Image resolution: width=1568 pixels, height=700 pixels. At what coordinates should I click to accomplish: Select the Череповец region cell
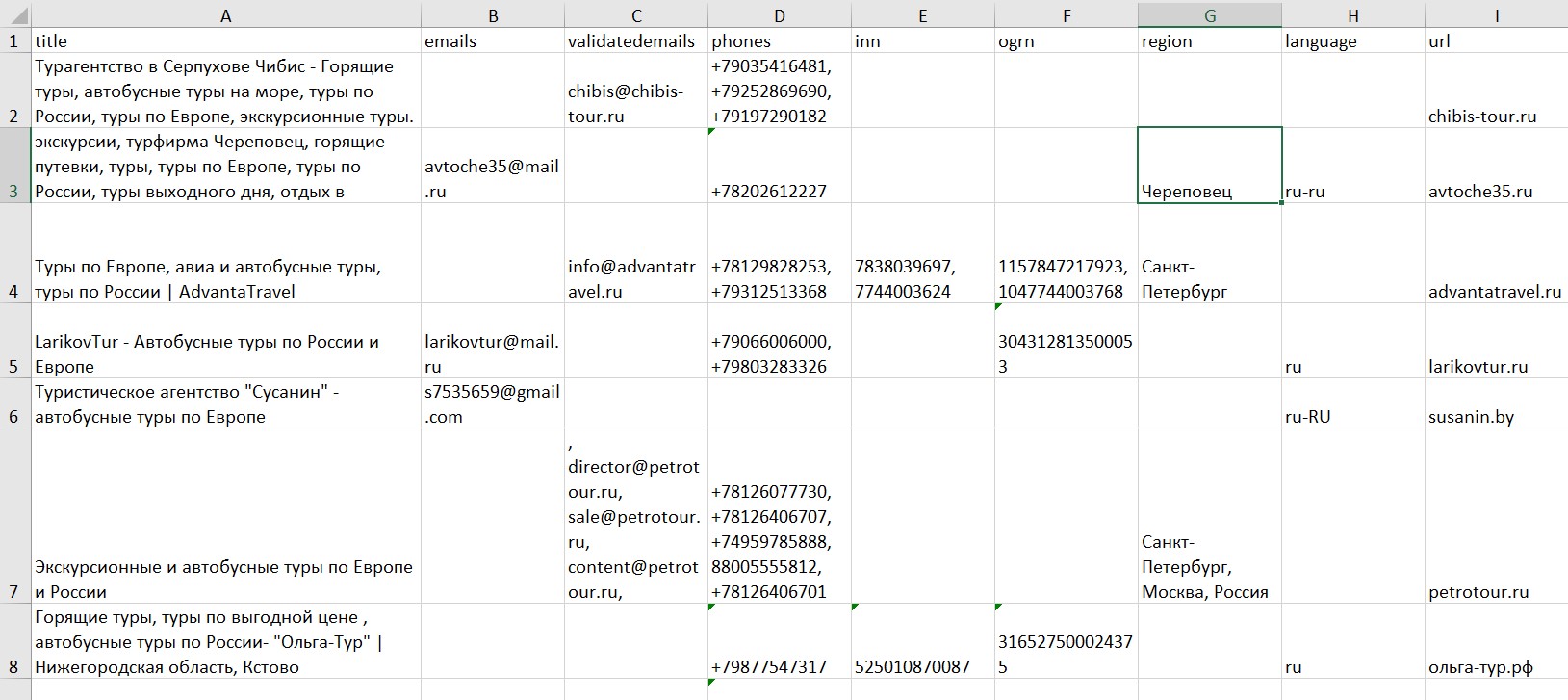pyautogui.click(x=1210, y=166)
